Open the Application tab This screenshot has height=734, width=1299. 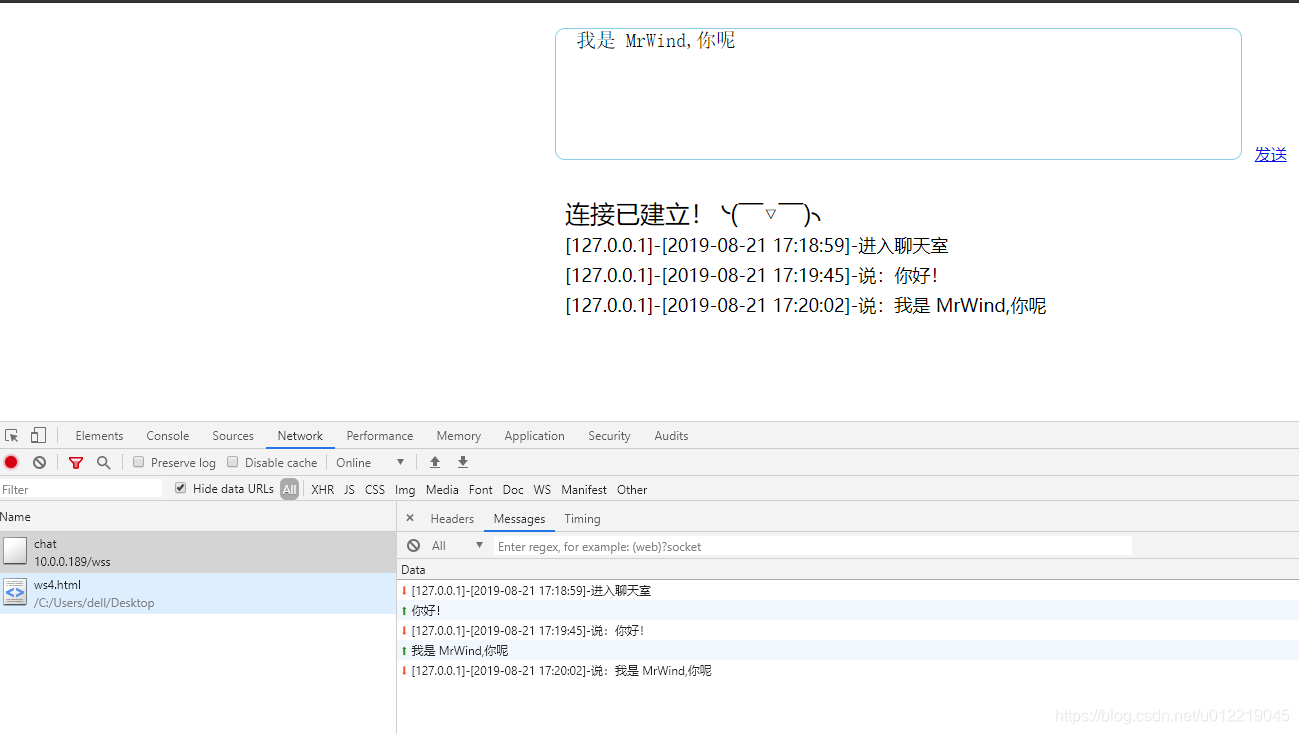click(535, 436)
